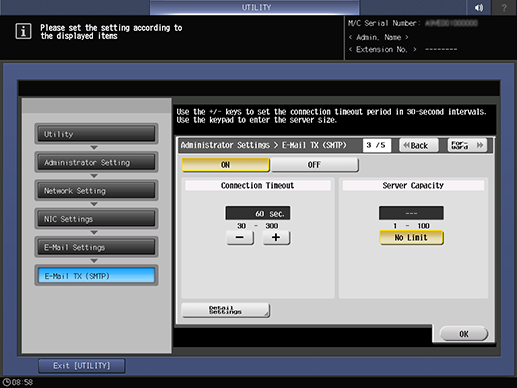517x388 pixels.
Task: Click Exit [UTILITY] button
Action: point(82,366)
